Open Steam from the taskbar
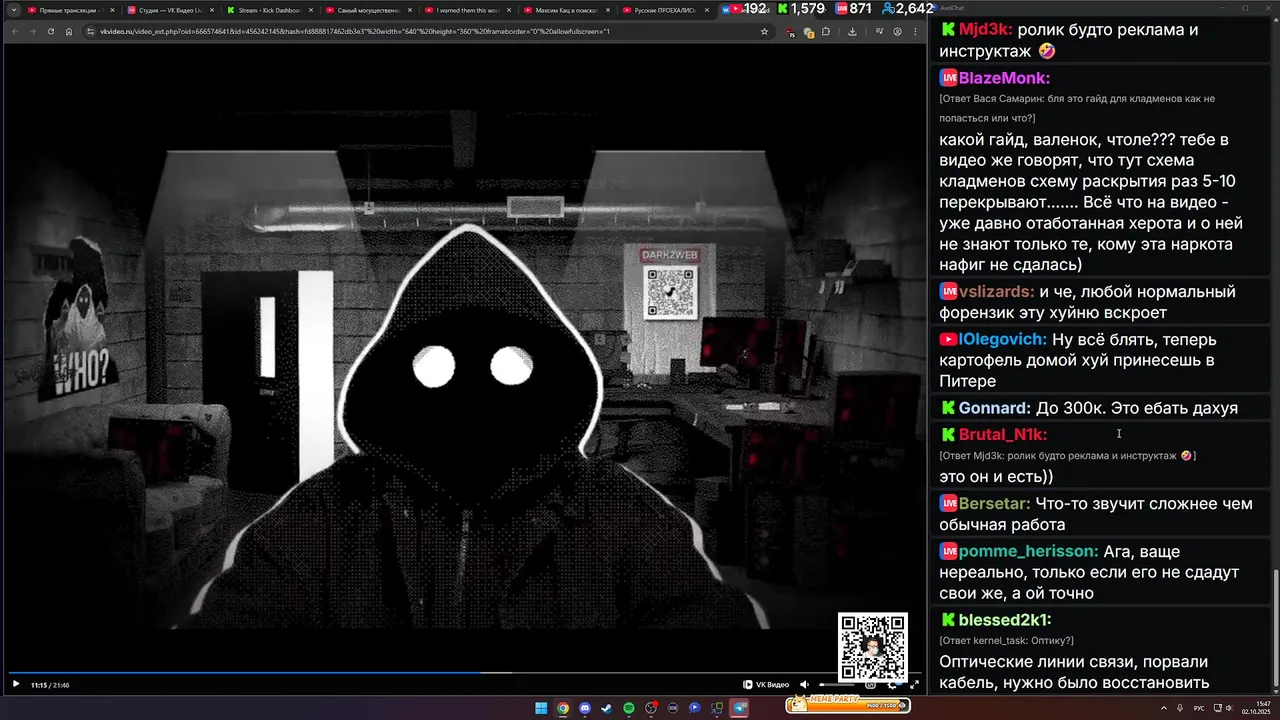Image resolution: width=1280 pixels, height=720 pixels. pyautogui.click(x=607, y=708)
